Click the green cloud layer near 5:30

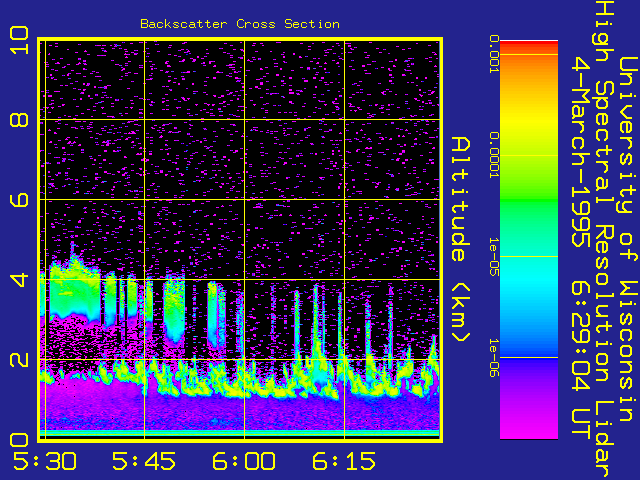coord(74,291)
